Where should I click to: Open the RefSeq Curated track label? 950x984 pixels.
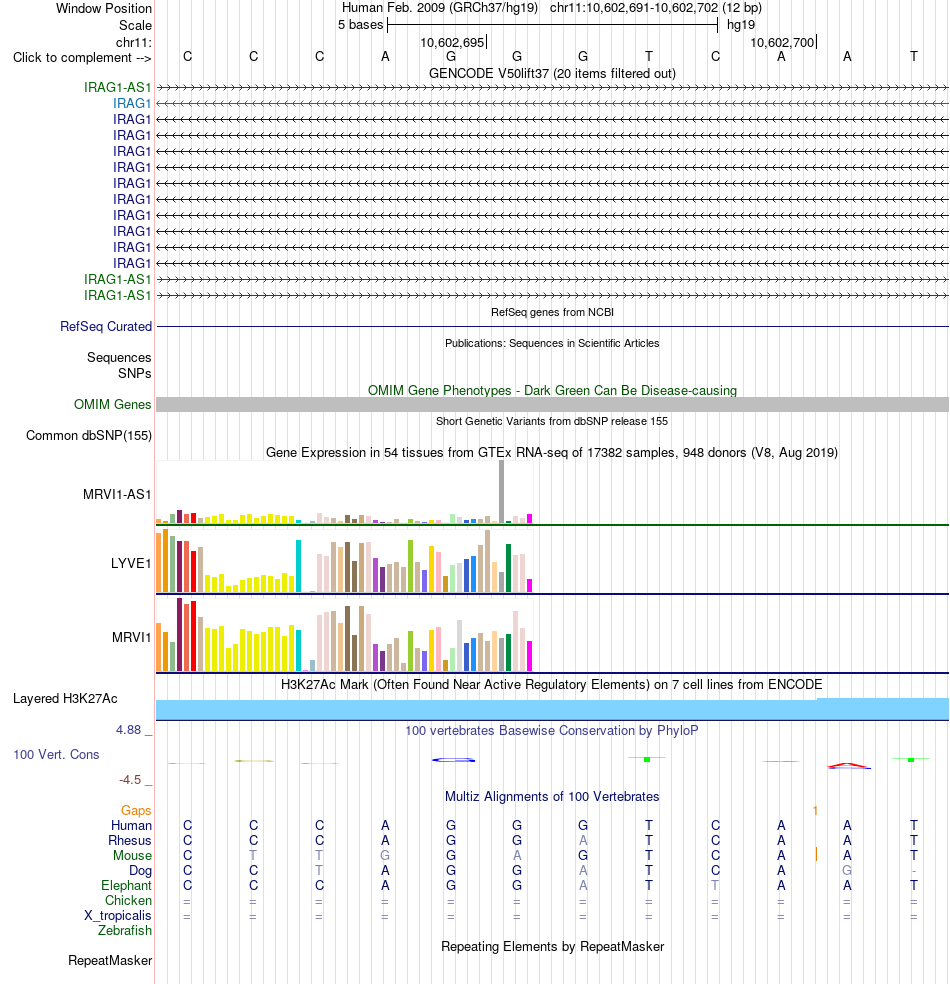[106, 327]
